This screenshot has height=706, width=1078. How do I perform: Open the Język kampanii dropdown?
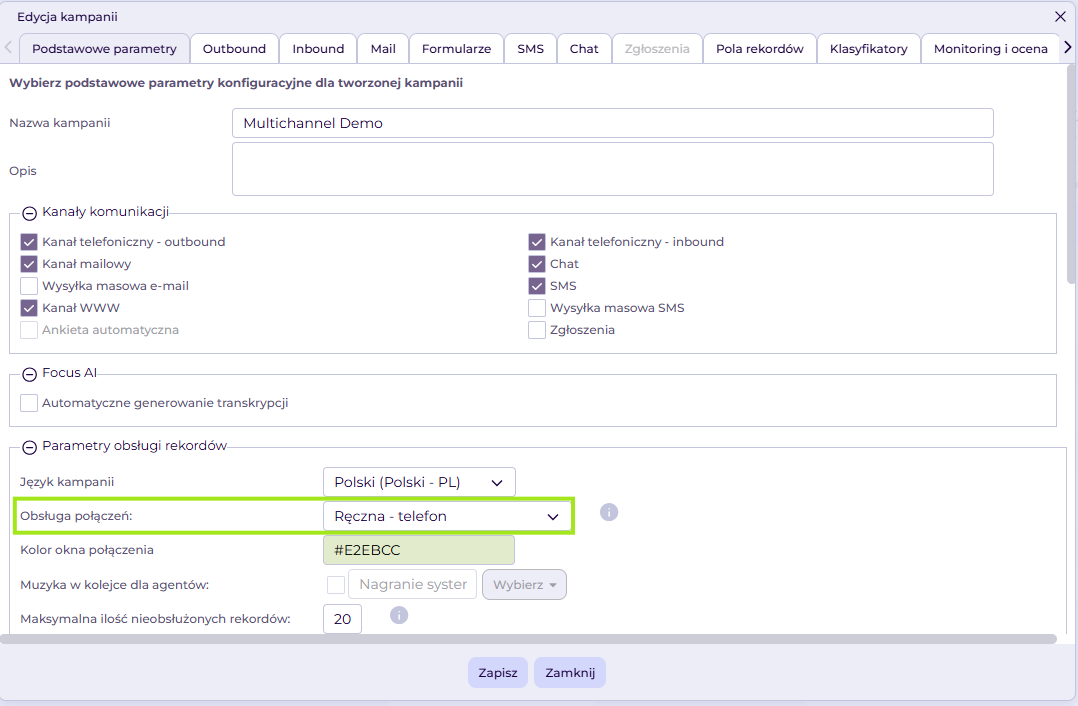click(x=419, y=482)
